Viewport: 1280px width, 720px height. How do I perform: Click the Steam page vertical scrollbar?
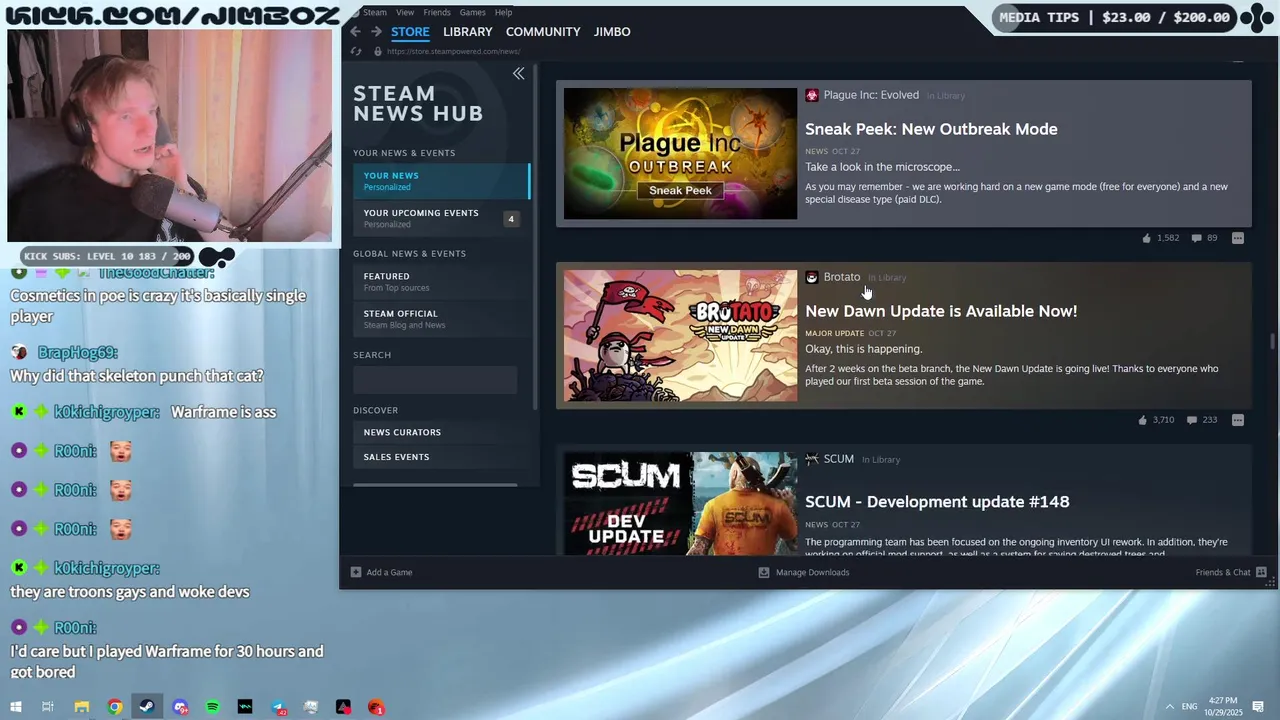coord(1273,341)
